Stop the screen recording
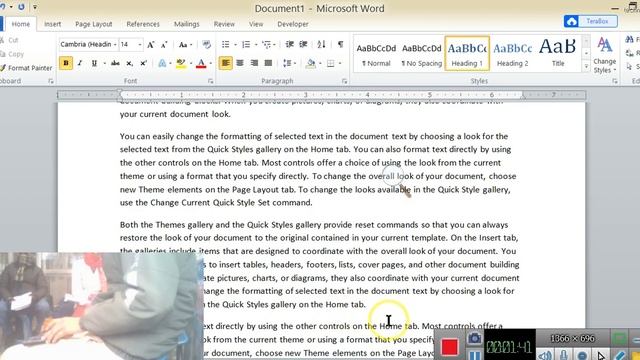 click(450, 347)
